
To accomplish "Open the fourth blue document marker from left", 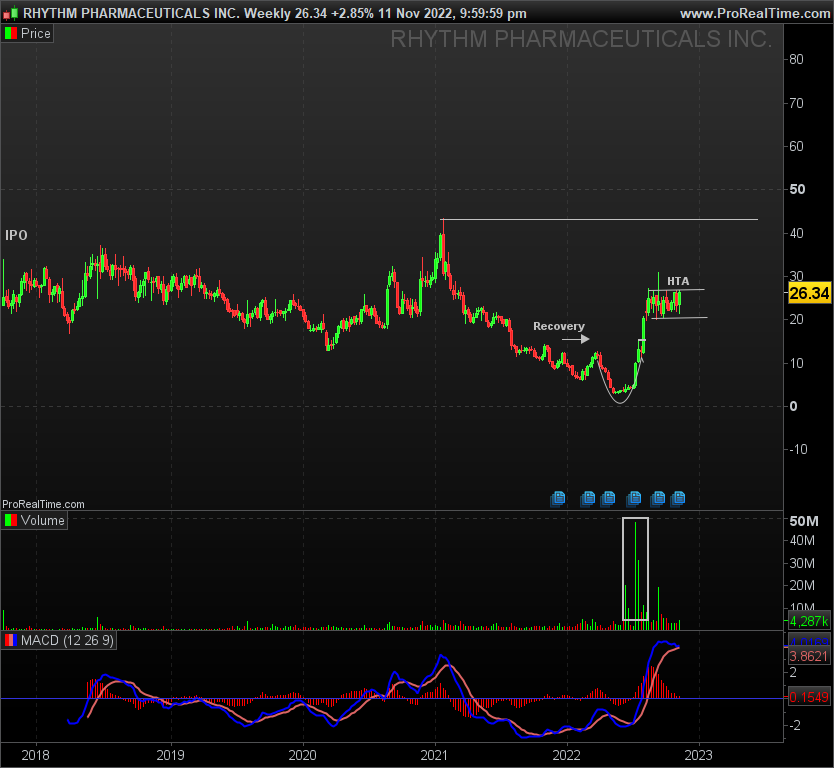I will pyautogui.click(x=634, y=498).
